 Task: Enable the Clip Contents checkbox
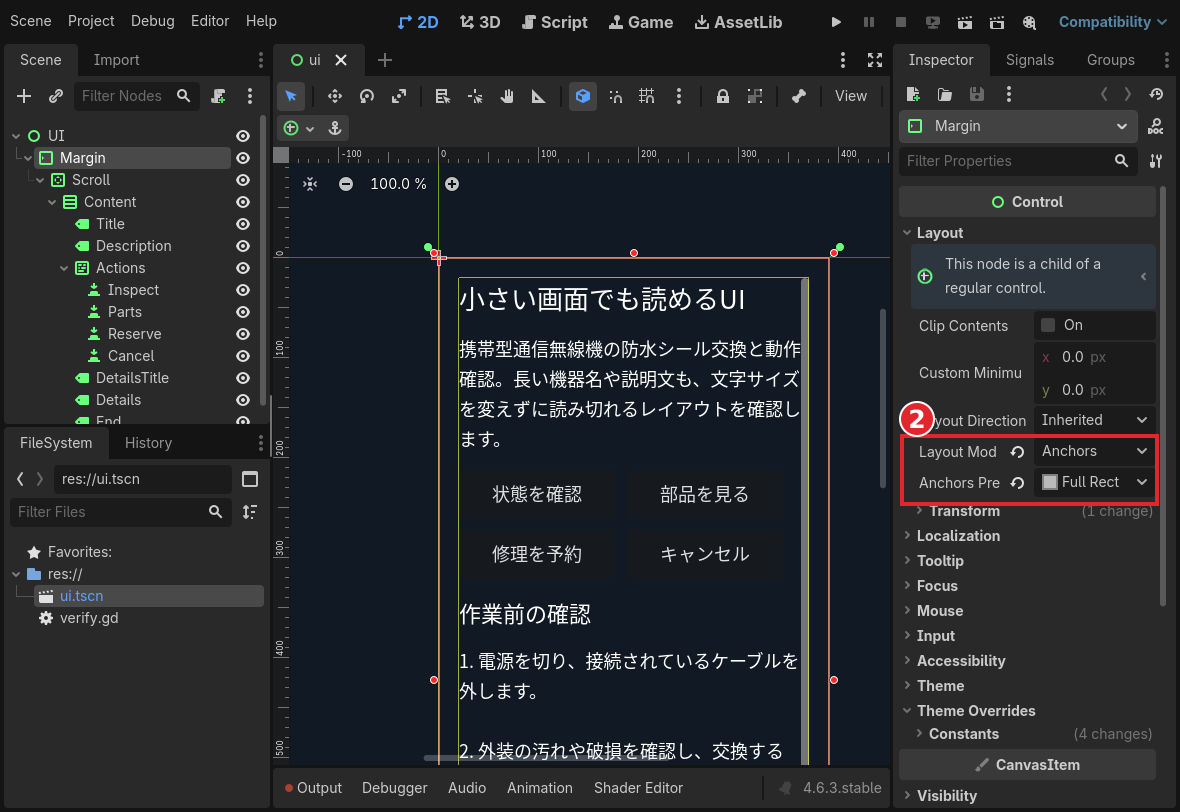pos(1048,325)
